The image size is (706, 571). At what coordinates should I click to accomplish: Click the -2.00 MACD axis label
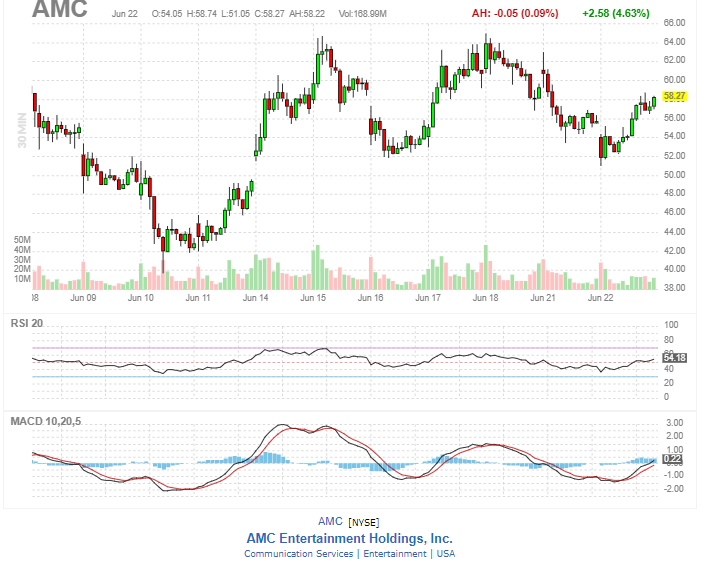[x=674, y=489]
